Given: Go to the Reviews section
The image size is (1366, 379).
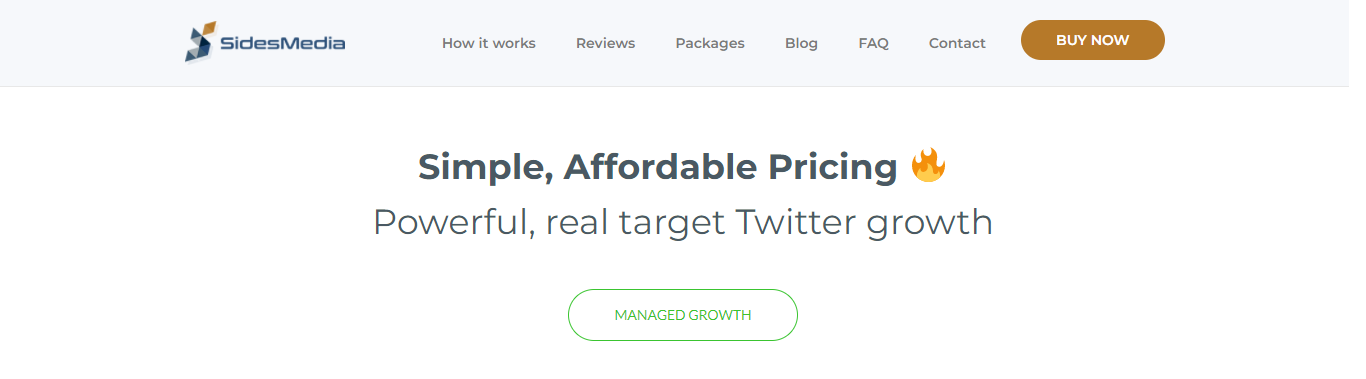Looking at the screenshot, I should [605, 43].
